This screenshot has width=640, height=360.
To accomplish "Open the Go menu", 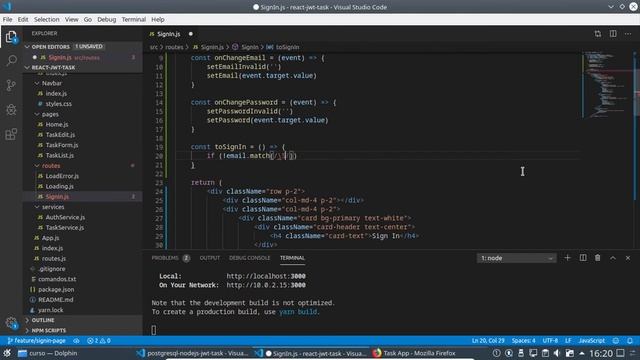I will pos(88,19).
